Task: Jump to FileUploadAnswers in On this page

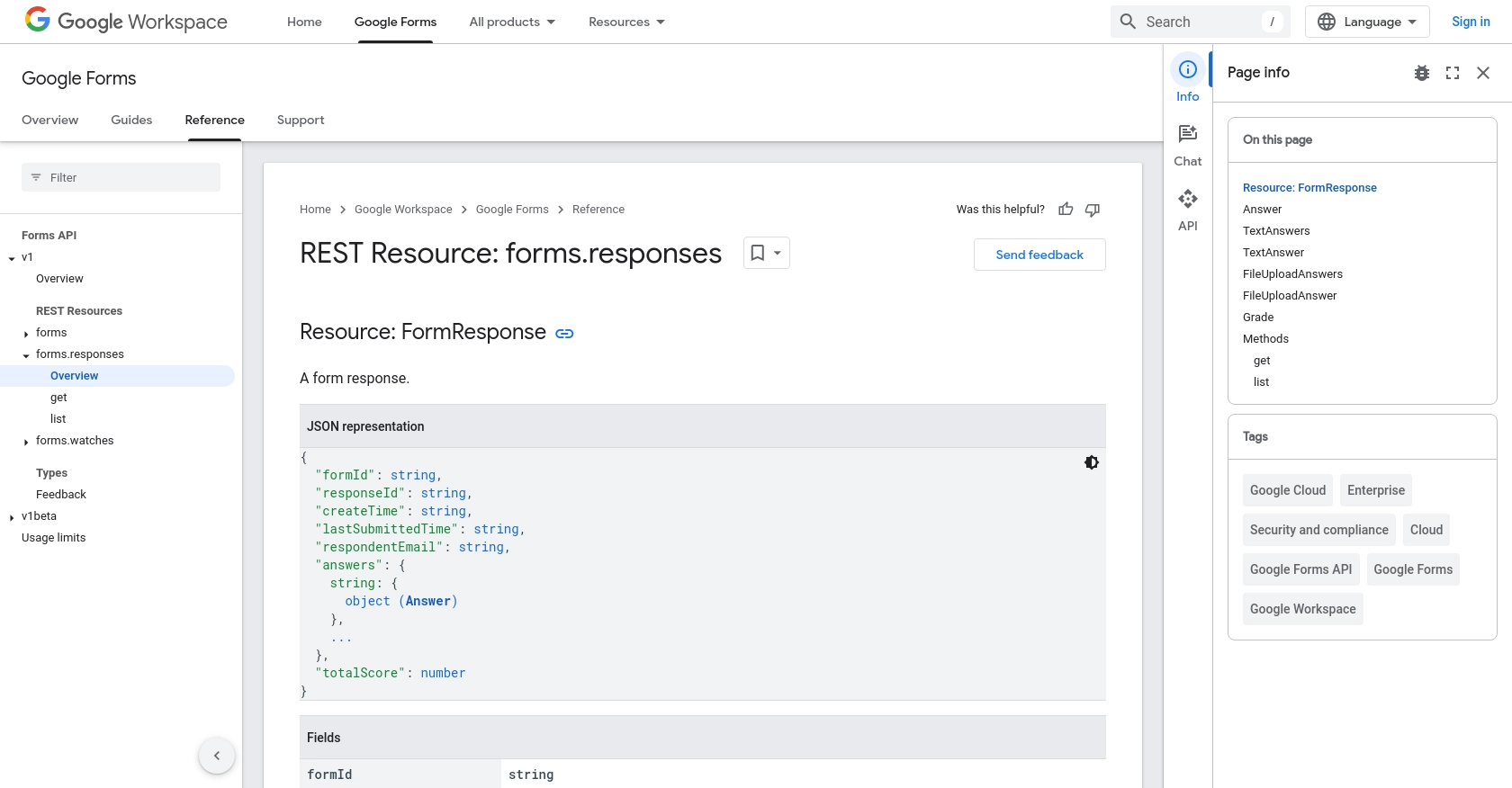Action: click(1292, 274)
